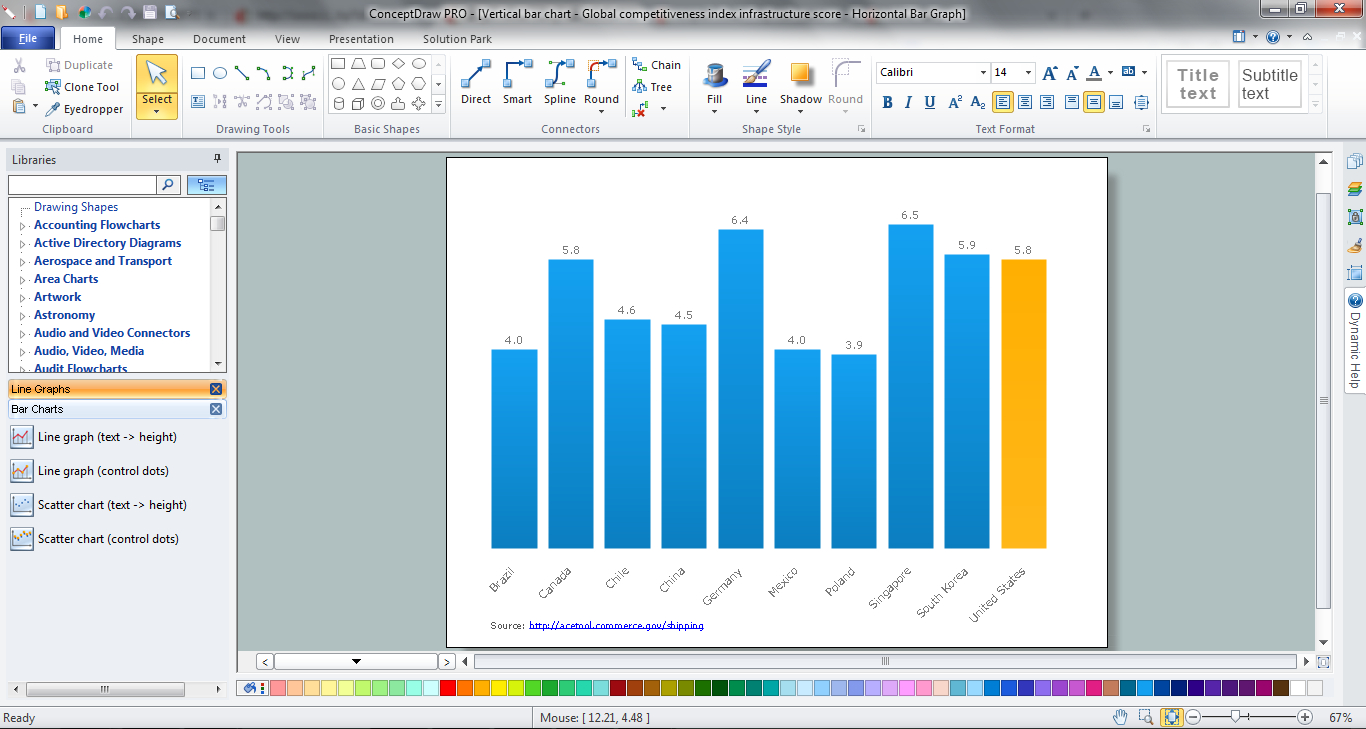Apply the Subtitle text style
The image size is (1366, 729).
tap(1270, 84)
